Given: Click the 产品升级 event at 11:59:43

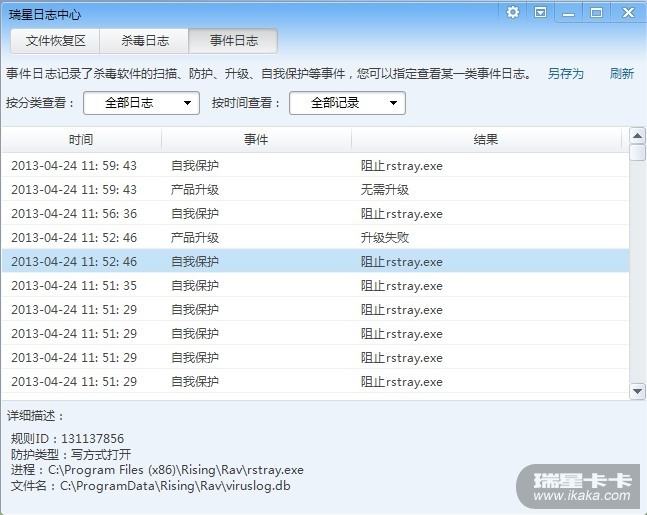Looking at the screenshot, I should 195,189.
